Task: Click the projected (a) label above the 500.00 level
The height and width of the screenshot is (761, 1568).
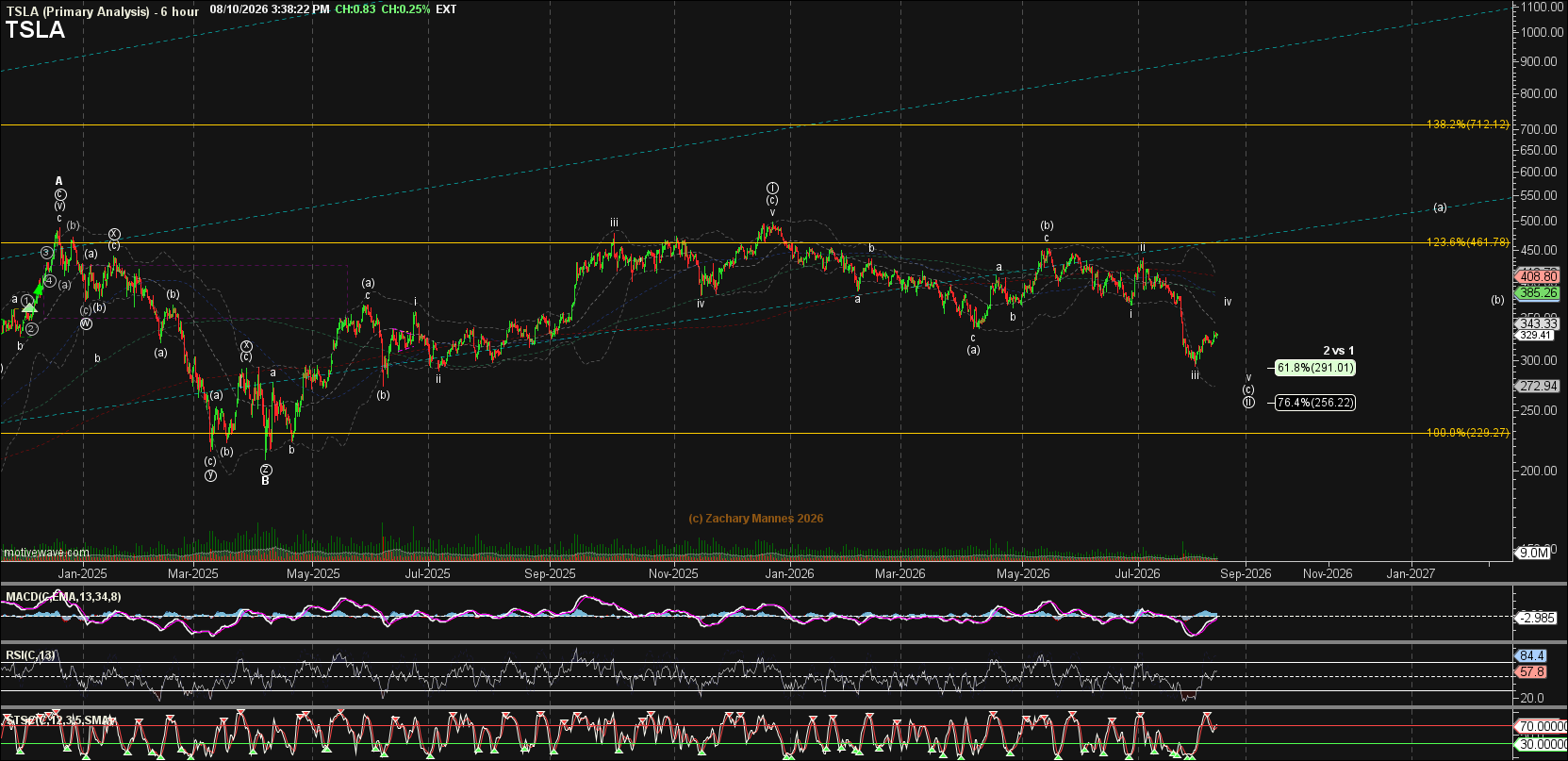Action: [1440, 207]
